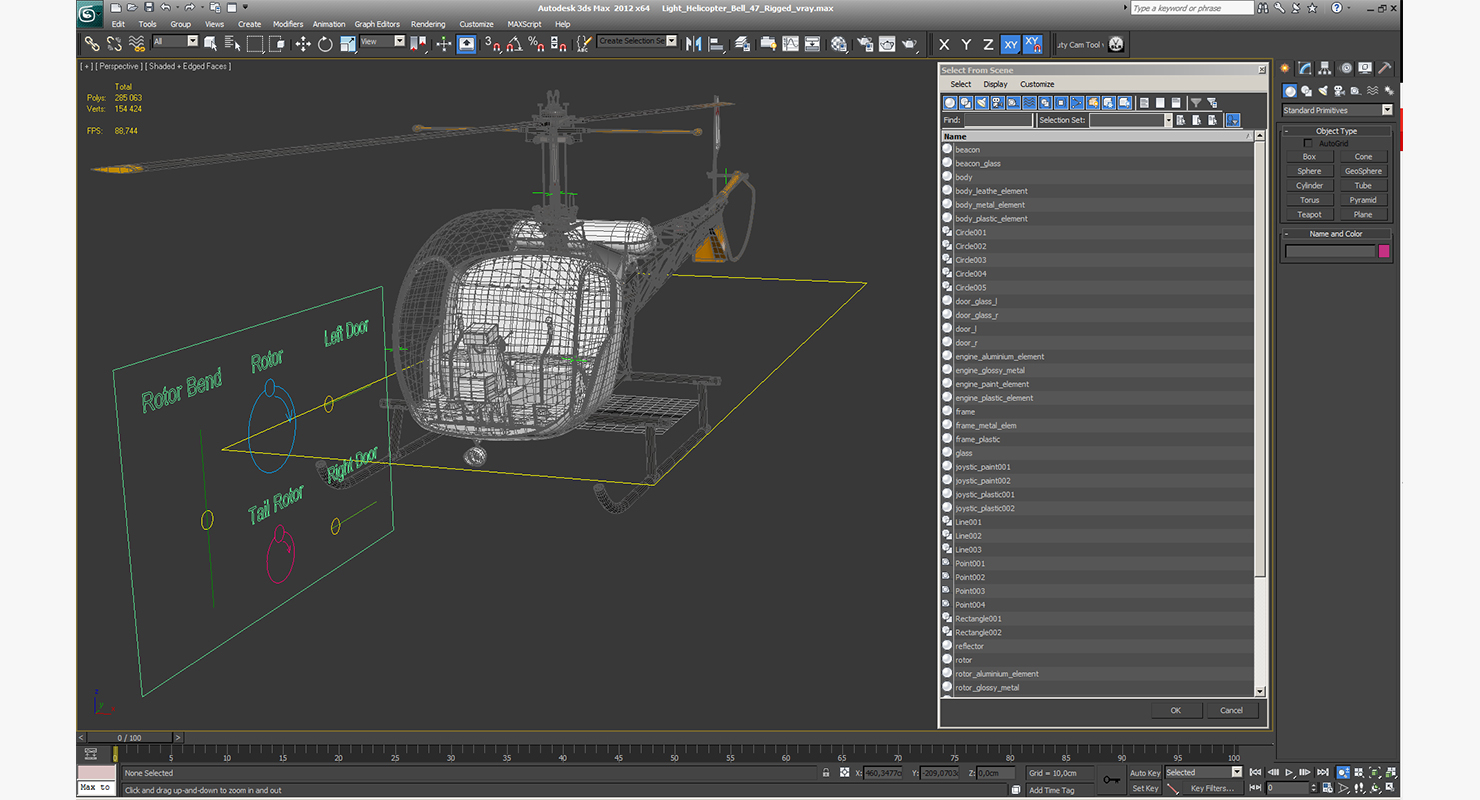This screenshot has height=800, width=1480.
Task: Click the Find input field
Action: click(x=998, y=120)
